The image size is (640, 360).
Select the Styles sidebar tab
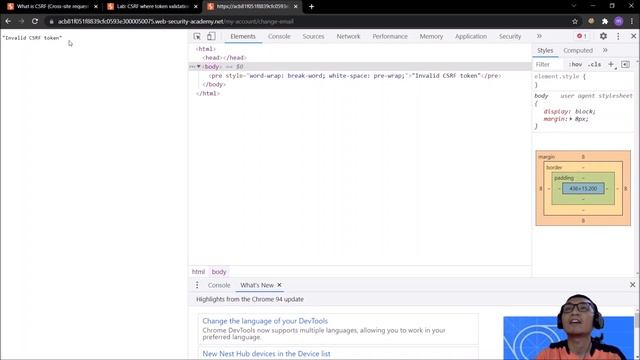click(x=545, y=50)
